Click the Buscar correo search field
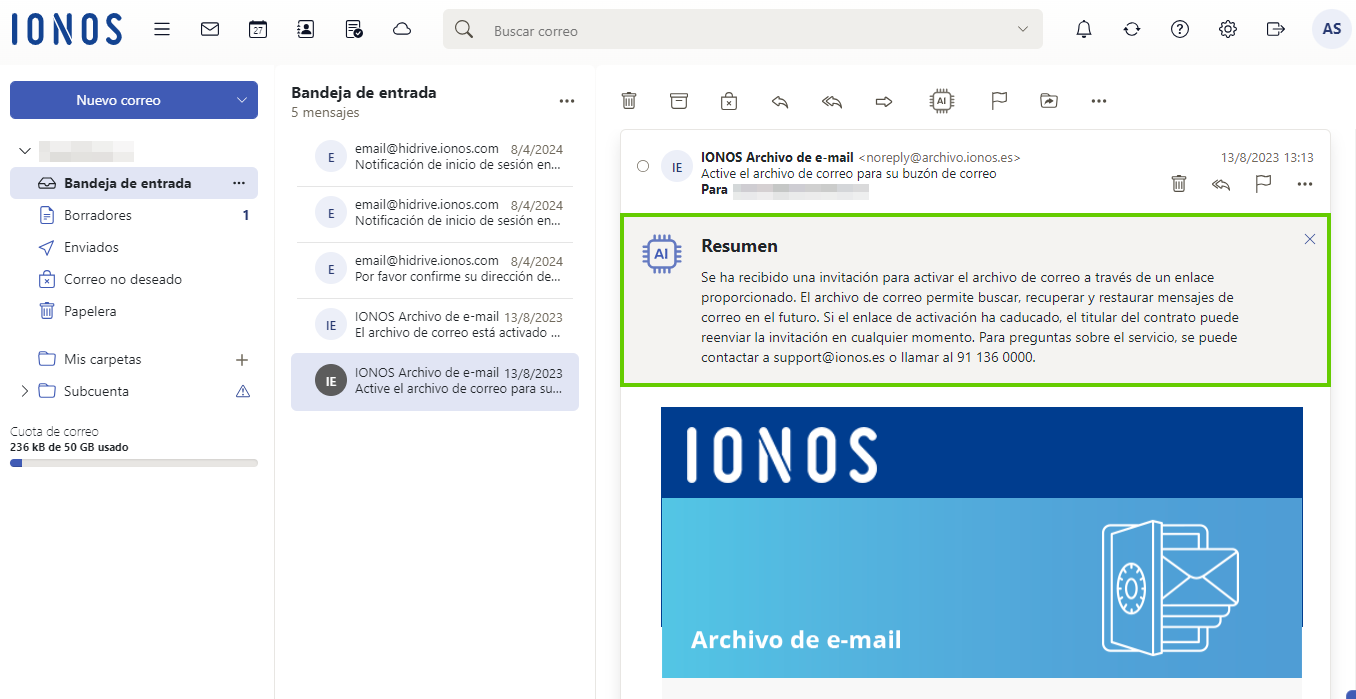1356x699 pixels. click(x=745, y=30)
